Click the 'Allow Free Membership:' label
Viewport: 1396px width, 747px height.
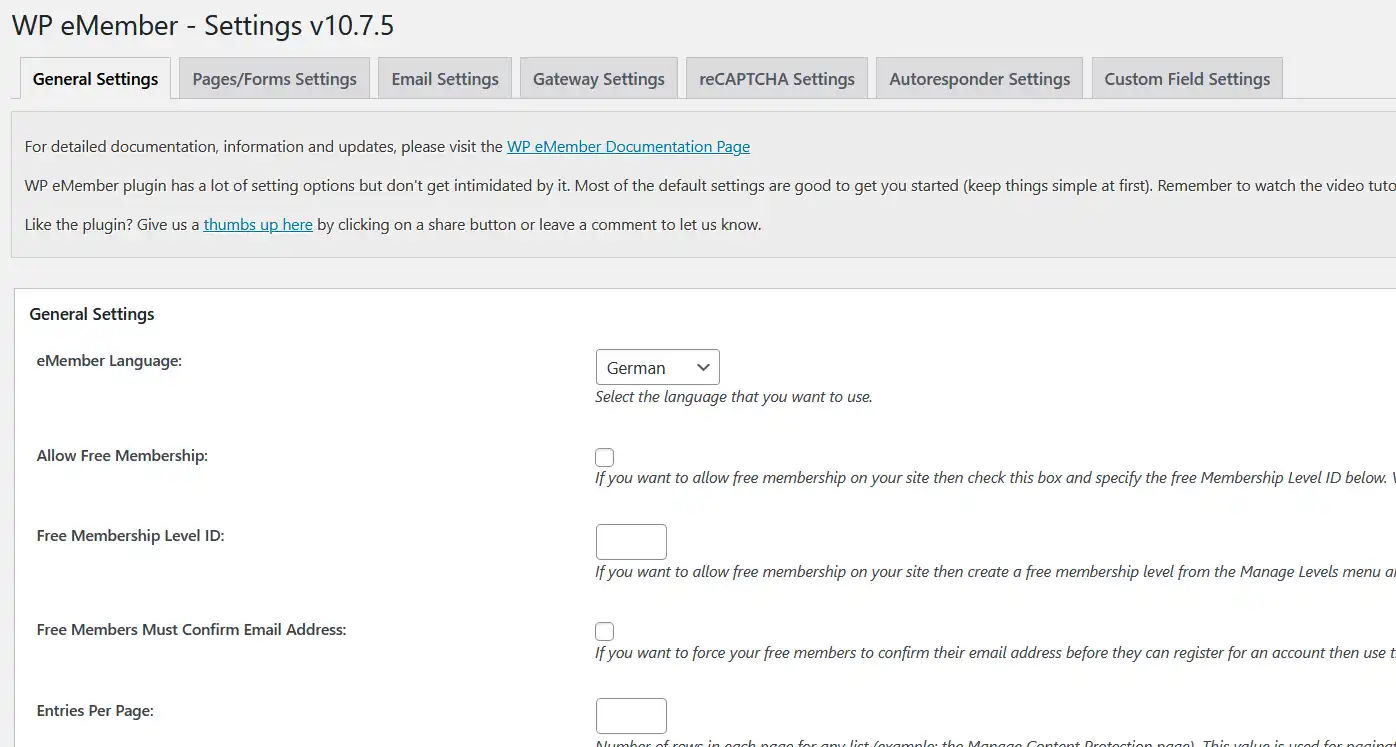pos(122,456)
